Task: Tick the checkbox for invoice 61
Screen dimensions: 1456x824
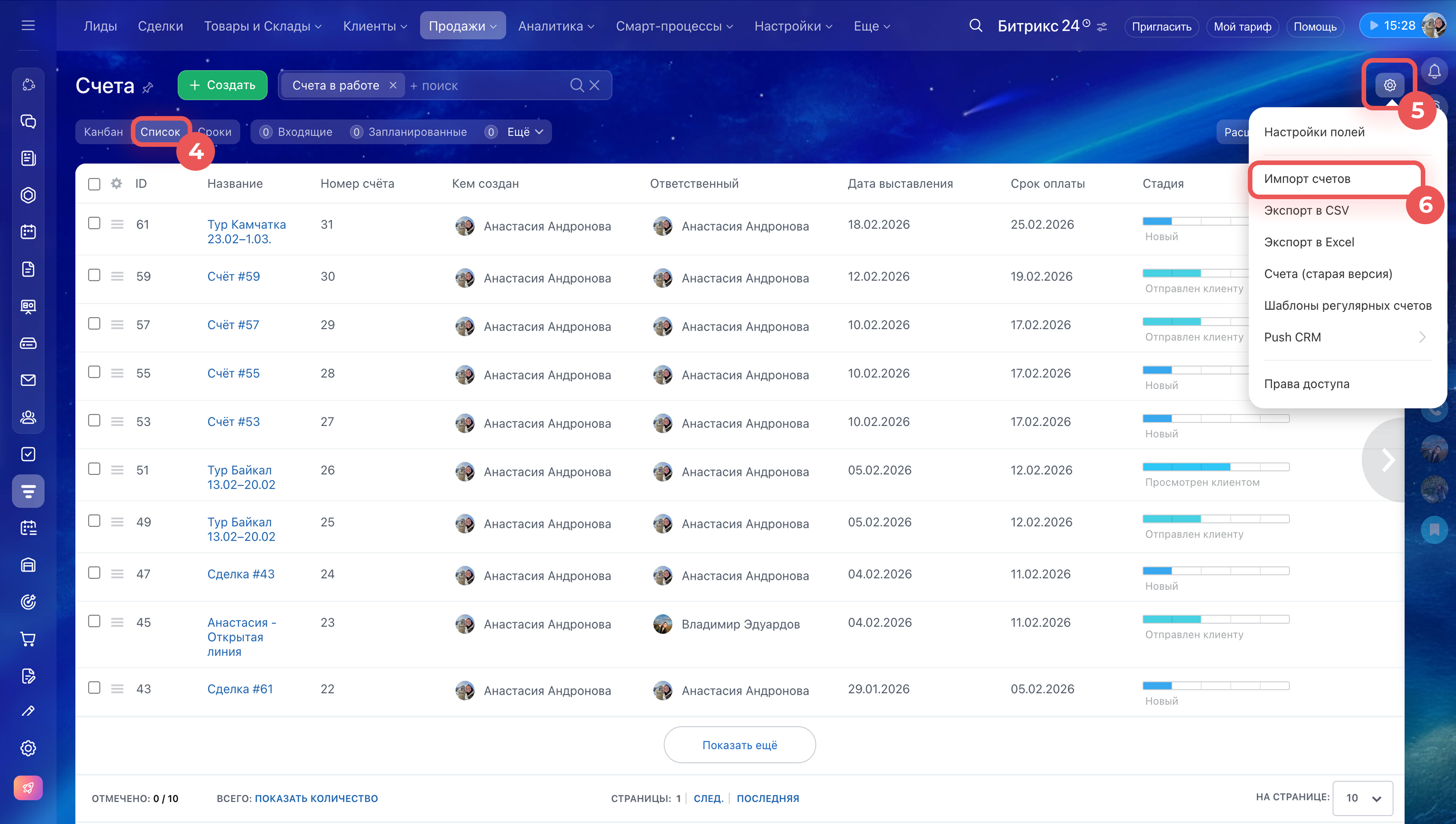Action: coord(94,223)
